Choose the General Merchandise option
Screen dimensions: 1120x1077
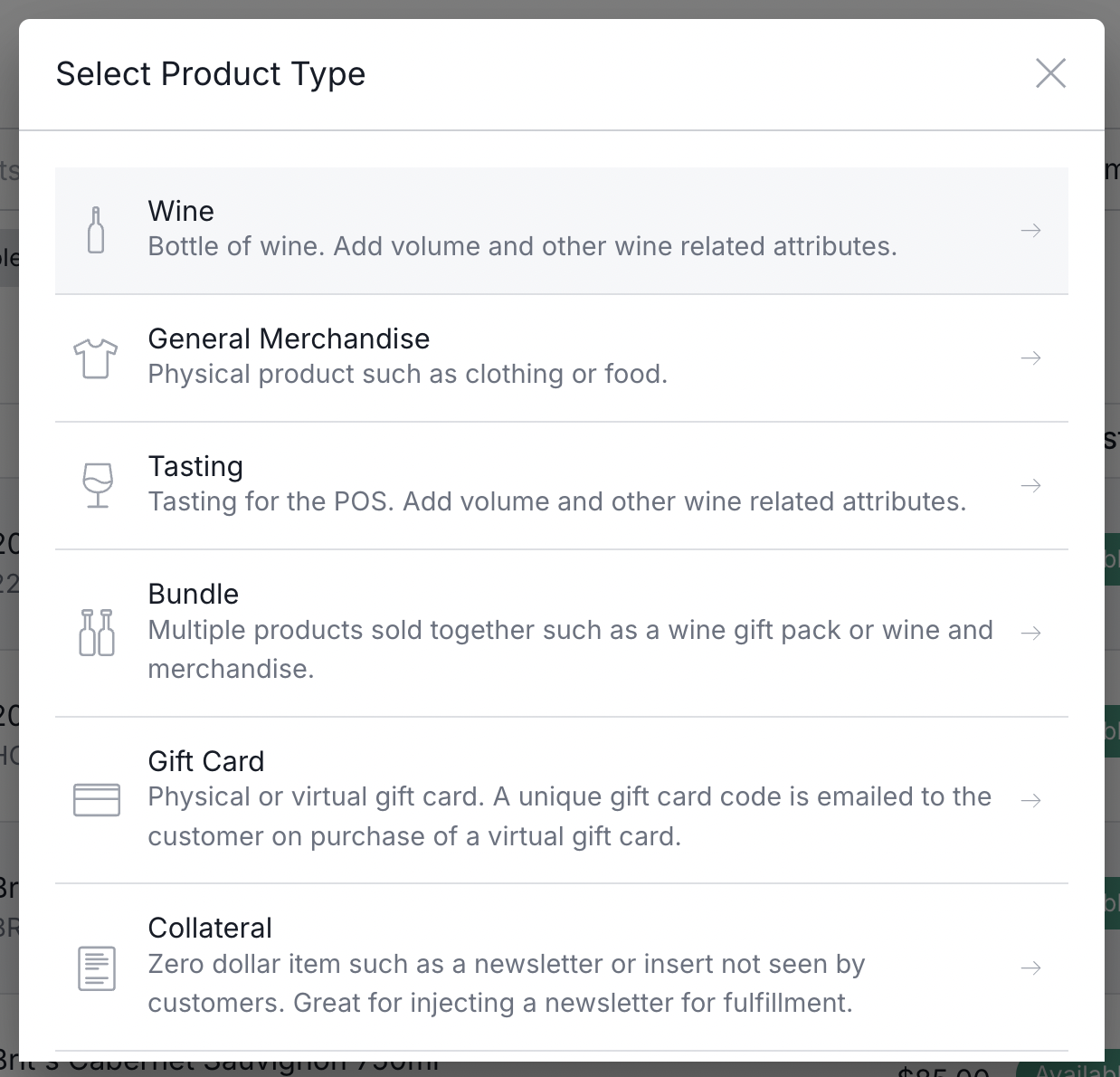(x=407, y=357)
